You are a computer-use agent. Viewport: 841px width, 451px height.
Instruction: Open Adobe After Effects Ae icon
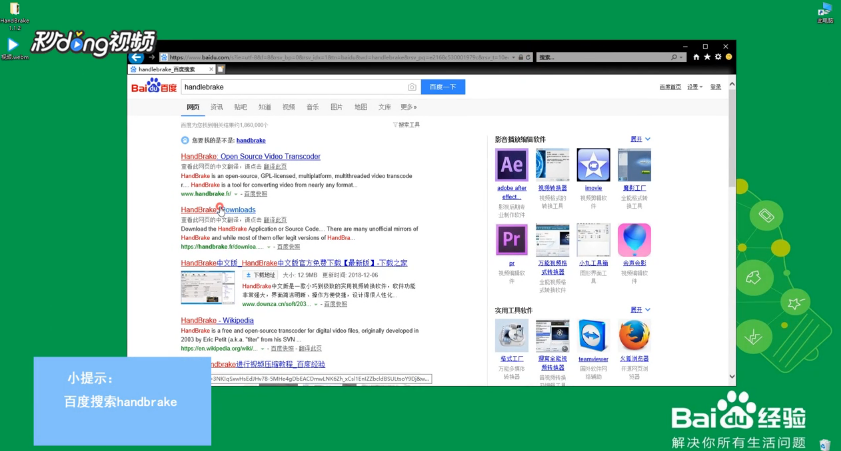coord(512,165)
